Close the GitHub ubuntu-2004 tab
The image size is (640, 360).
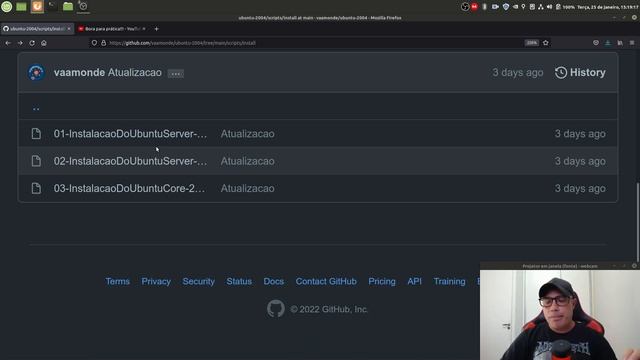[x=69, y=29]
